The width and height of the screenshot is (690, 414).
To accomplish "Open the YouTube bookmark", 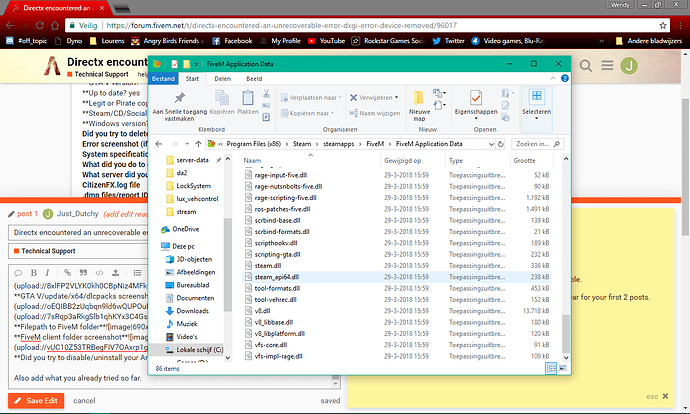I will coord(327,41).
